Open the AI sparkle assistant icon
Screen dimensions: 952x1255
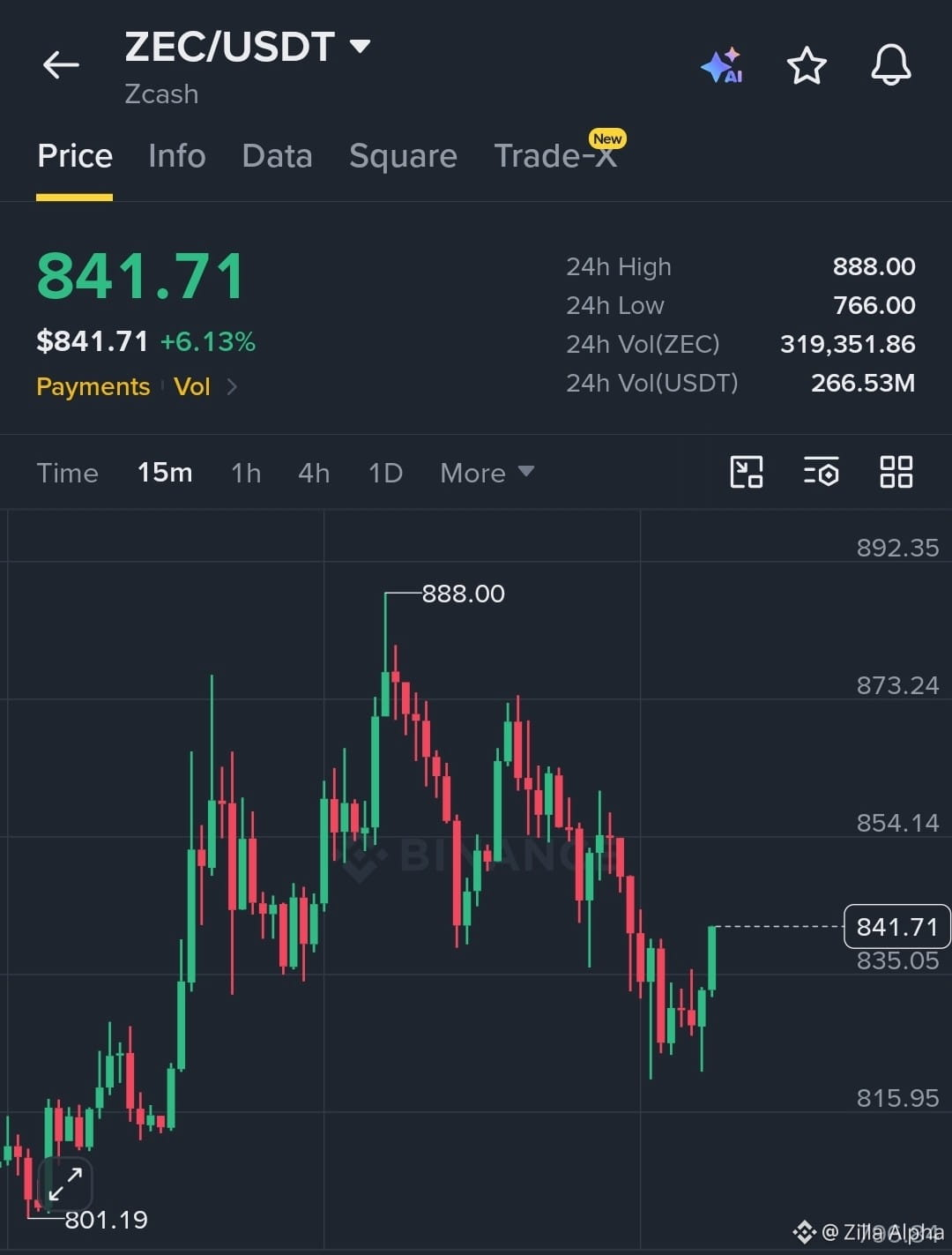pyautogui.click(x=722, y=65)
